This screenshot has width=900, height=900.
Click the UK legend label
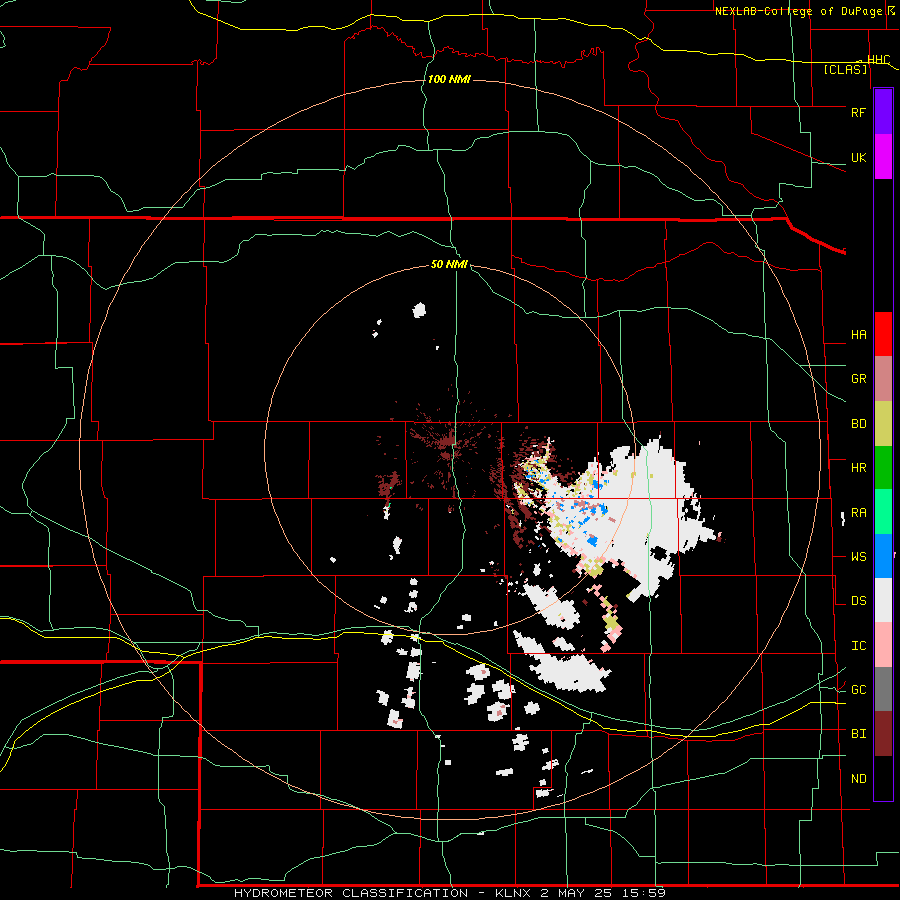pyautogui.click(x=858, y=157)
